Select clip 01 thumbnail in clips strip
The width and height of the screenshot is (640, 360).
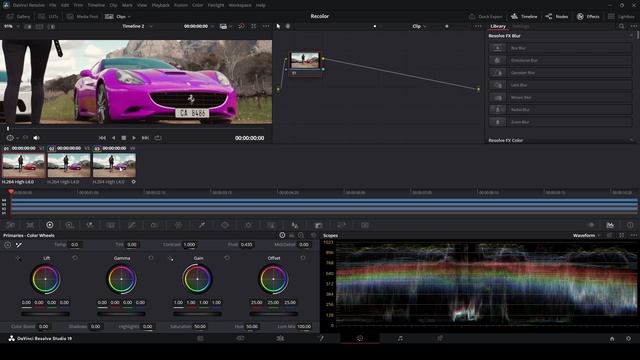(24, 165)
